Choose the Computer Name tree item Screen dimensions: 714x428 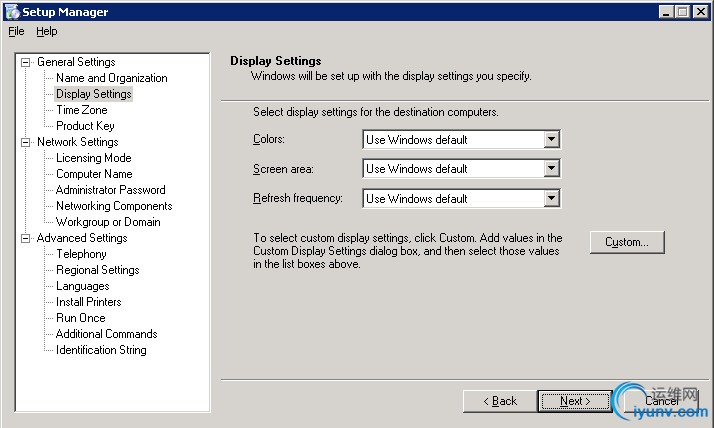coord(93,174)
